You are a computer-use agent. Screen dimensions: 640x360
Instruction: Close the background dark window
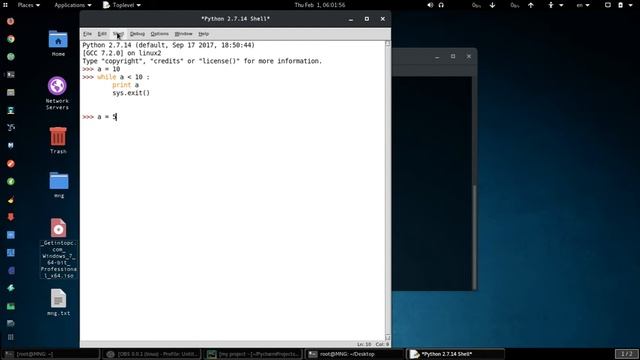pos(469,56)
